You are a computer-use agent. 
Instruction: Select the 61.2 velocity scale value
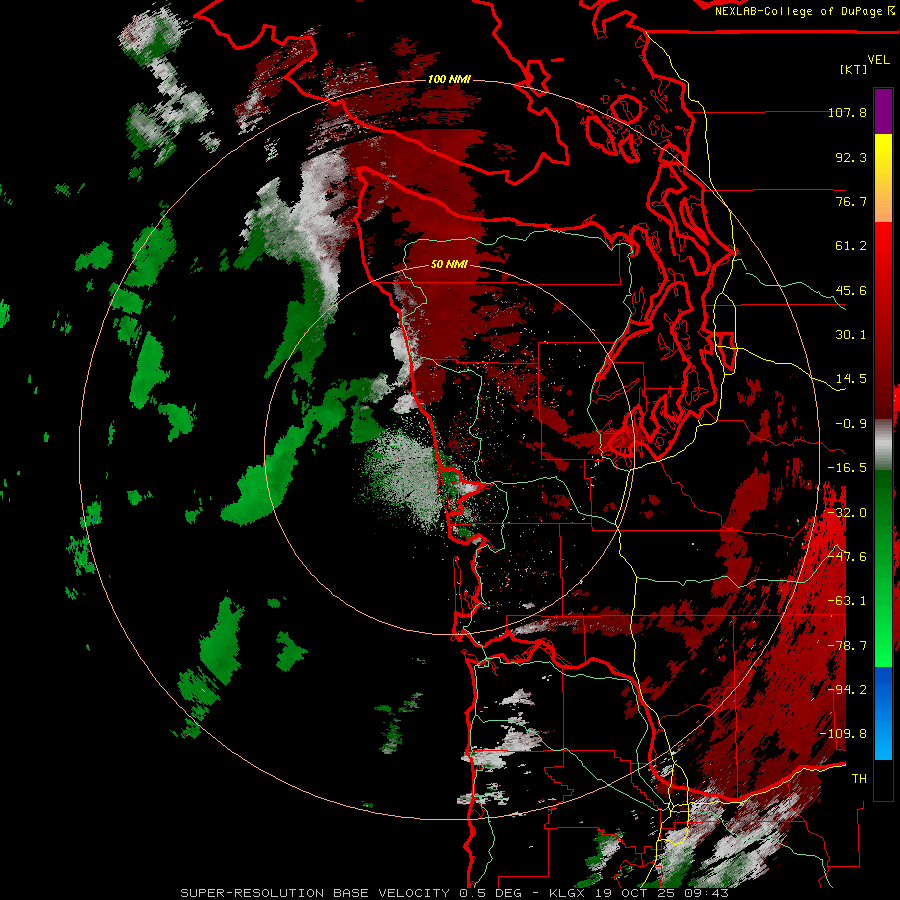851,246
